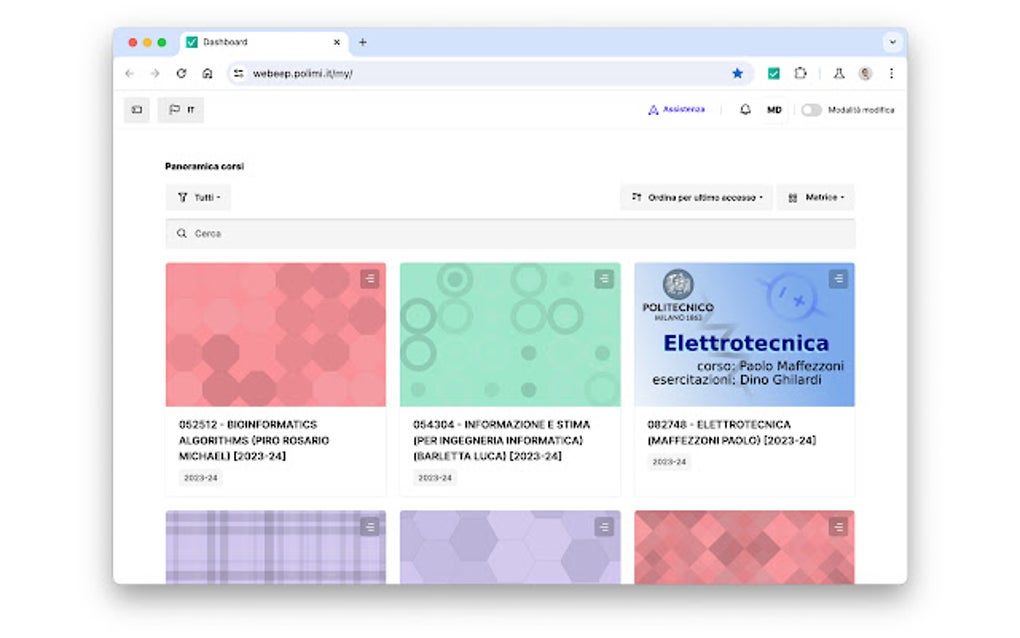Open the Bioinformatics Algorithms card menu
The height and width of the screenshot is (638, 1020).
[370, 279]
